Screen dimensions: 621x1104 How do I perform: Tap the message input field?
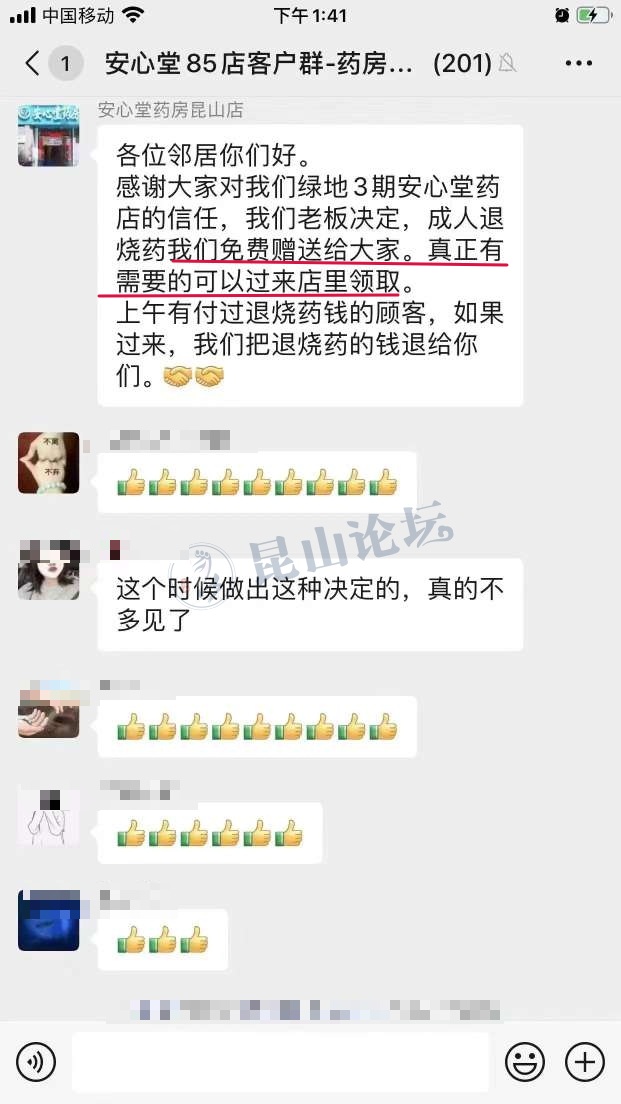click(x=280, y=1062)
